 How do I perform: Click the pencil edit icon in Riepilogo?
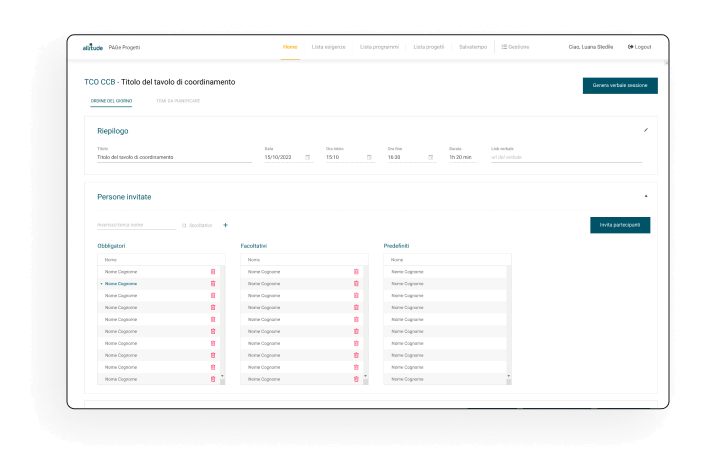point(645,130)
